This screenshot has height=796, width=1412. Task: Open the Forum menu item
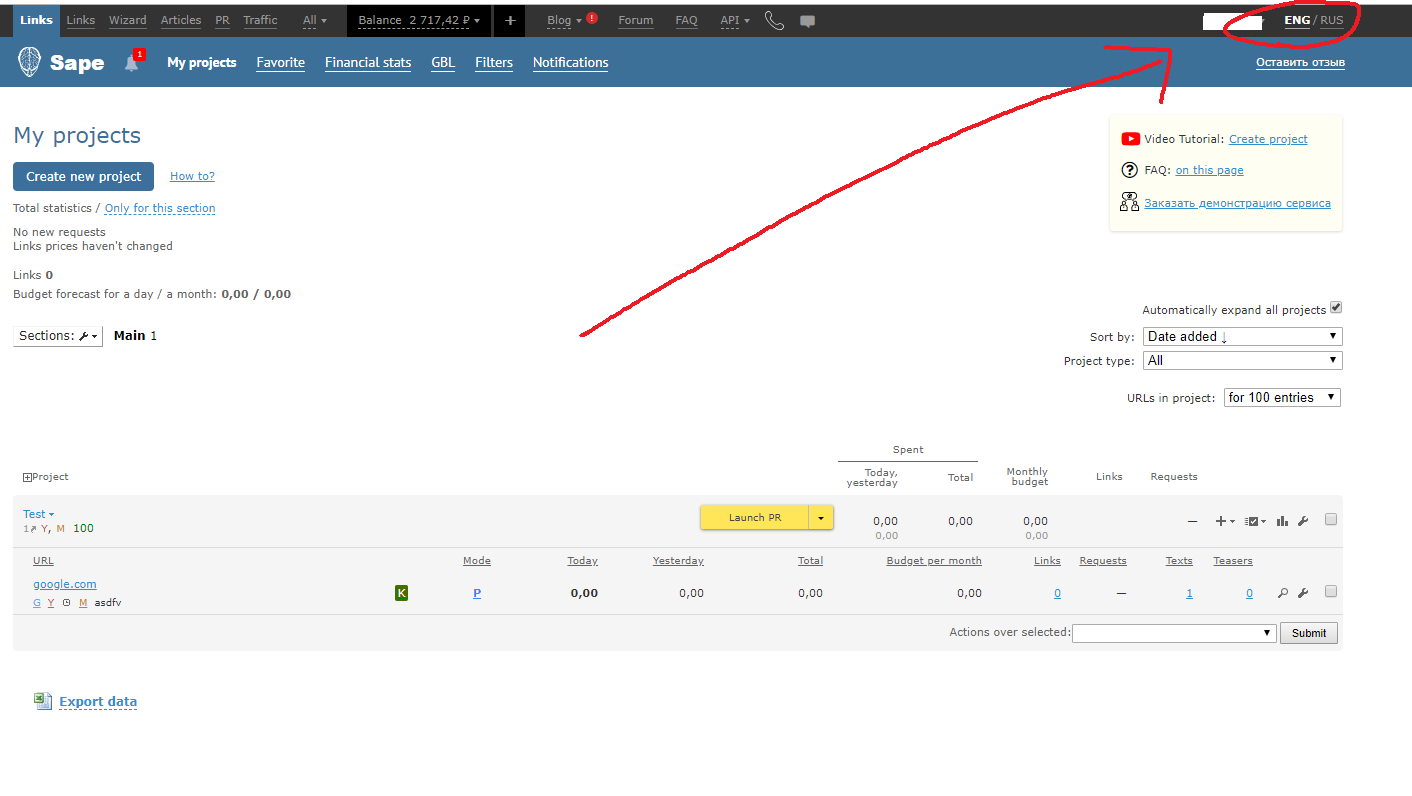[x=636, y=20]
